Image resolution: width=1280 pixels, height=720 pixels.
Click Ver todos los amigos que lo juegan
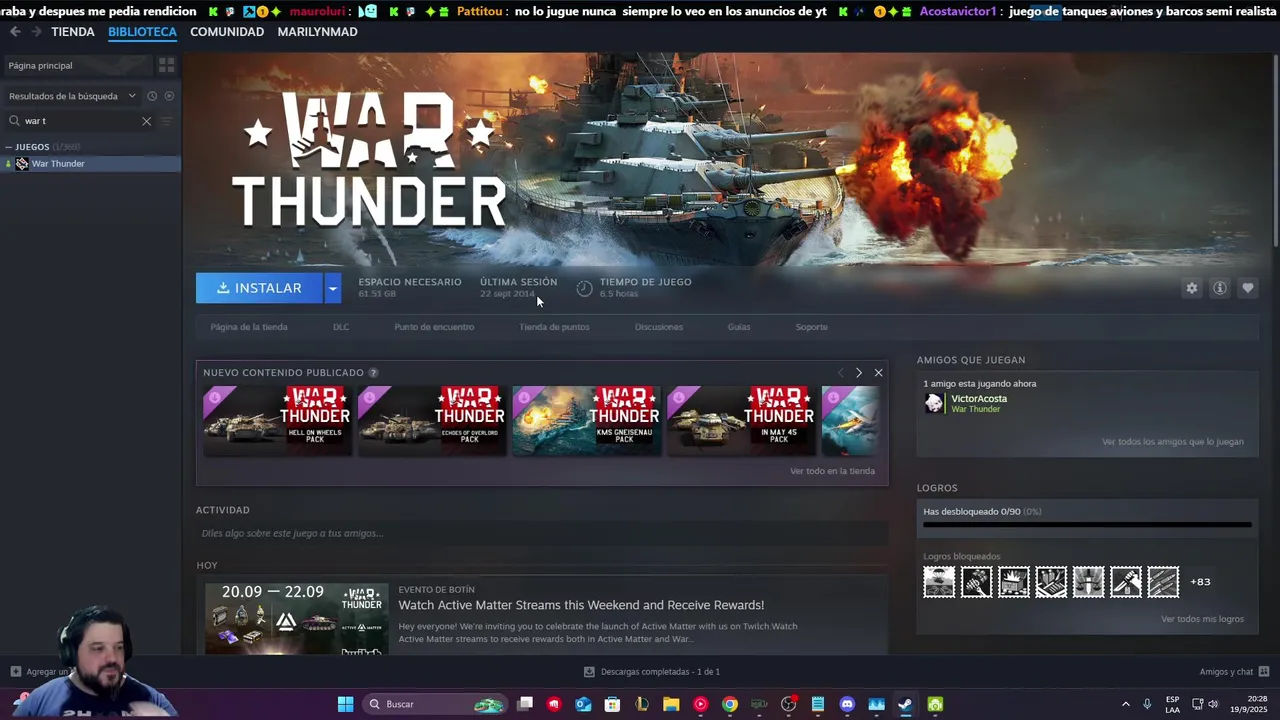pos(1173,442)
